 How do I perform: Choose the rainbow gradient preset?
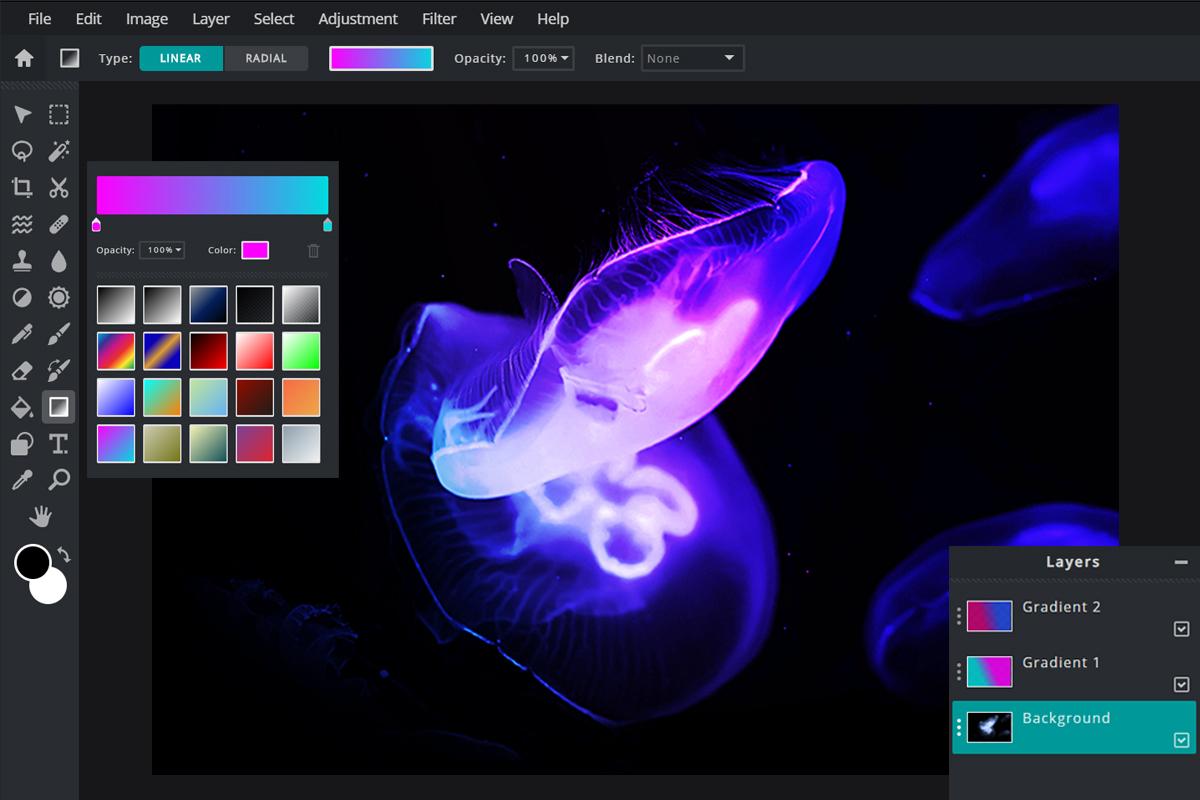[115, 350]
